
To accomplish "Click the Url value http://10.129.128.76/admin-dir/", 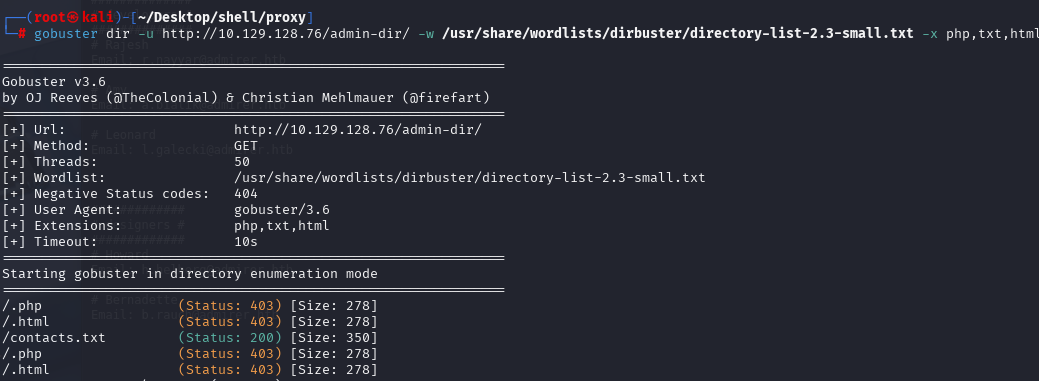I will [x=358, y=130].
